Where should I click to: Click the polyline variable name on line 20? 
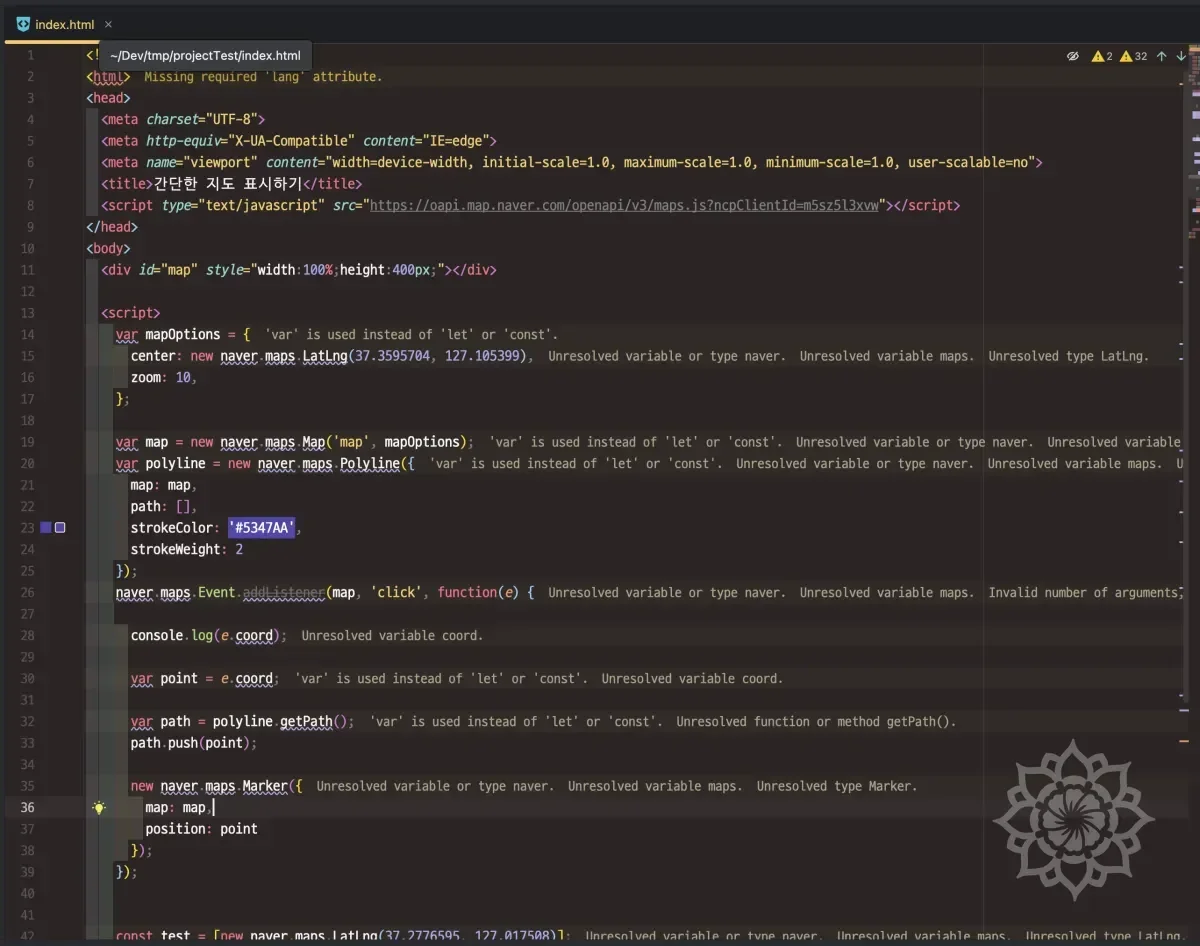(x=175, y=463)
